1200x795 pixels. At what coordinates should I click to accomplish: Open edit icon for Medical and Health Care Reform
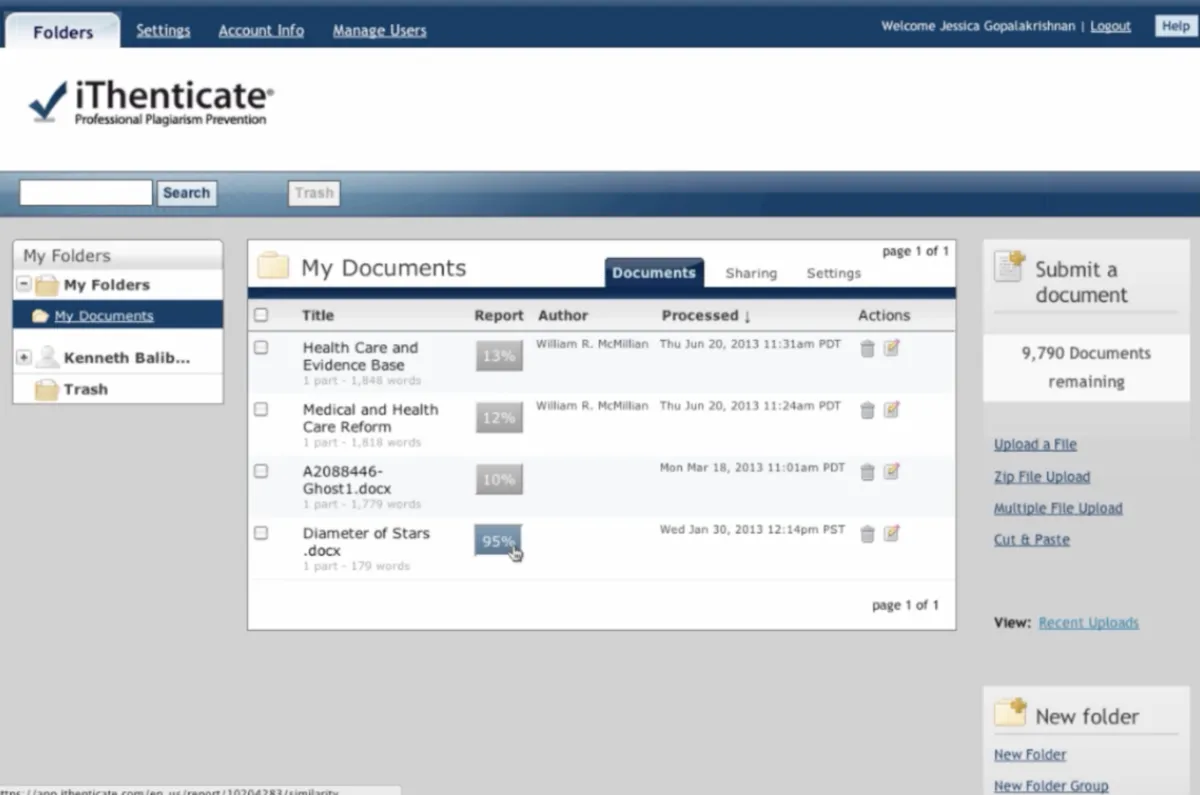pyautogui.click(x=891, y=410)
